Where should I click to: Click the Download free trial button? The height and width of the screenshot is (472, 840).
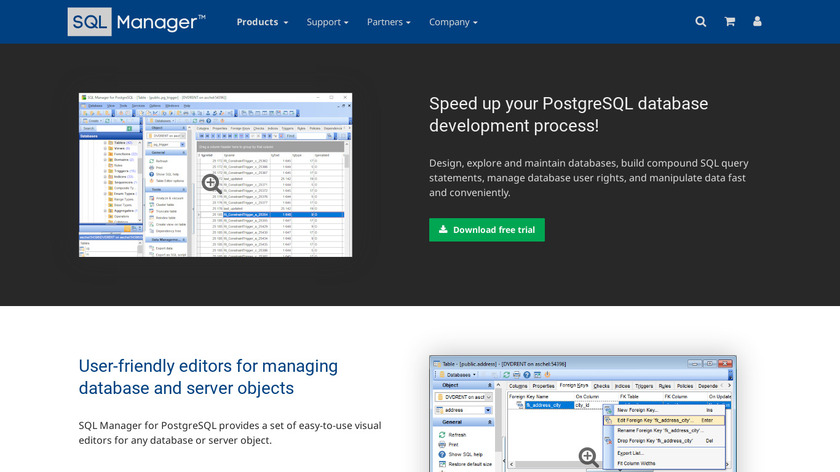tap(487, 230)
